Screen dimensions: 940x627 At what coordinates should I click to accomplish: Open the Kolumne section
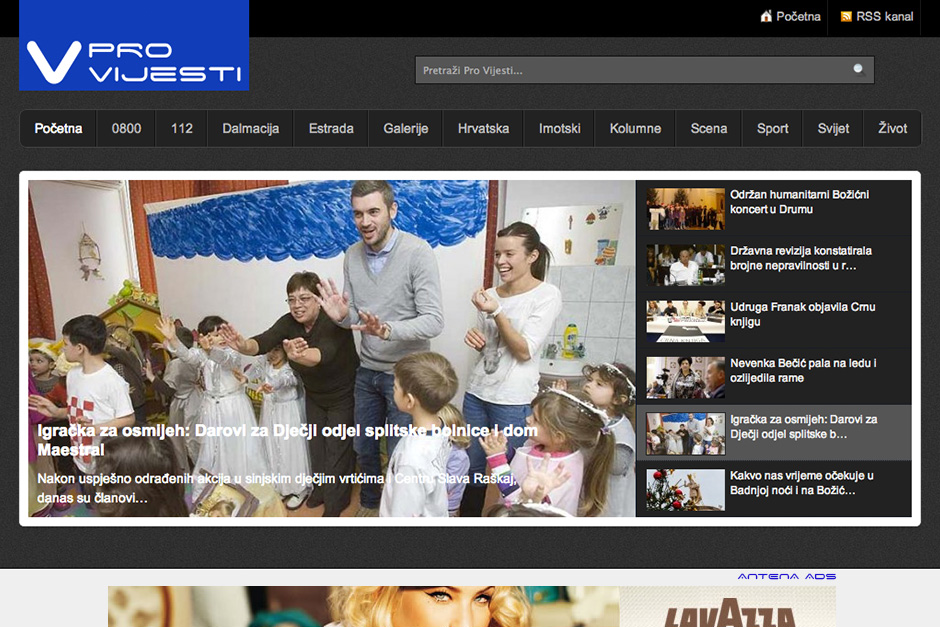(635, 129)
